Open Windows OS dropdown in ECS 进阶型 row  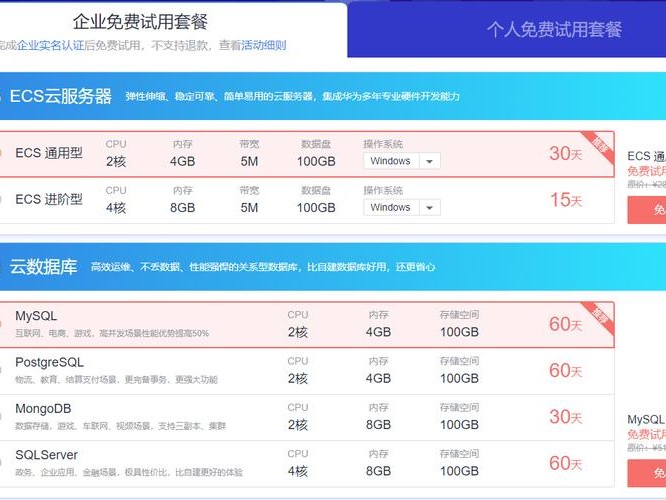(x=402, y=207)
